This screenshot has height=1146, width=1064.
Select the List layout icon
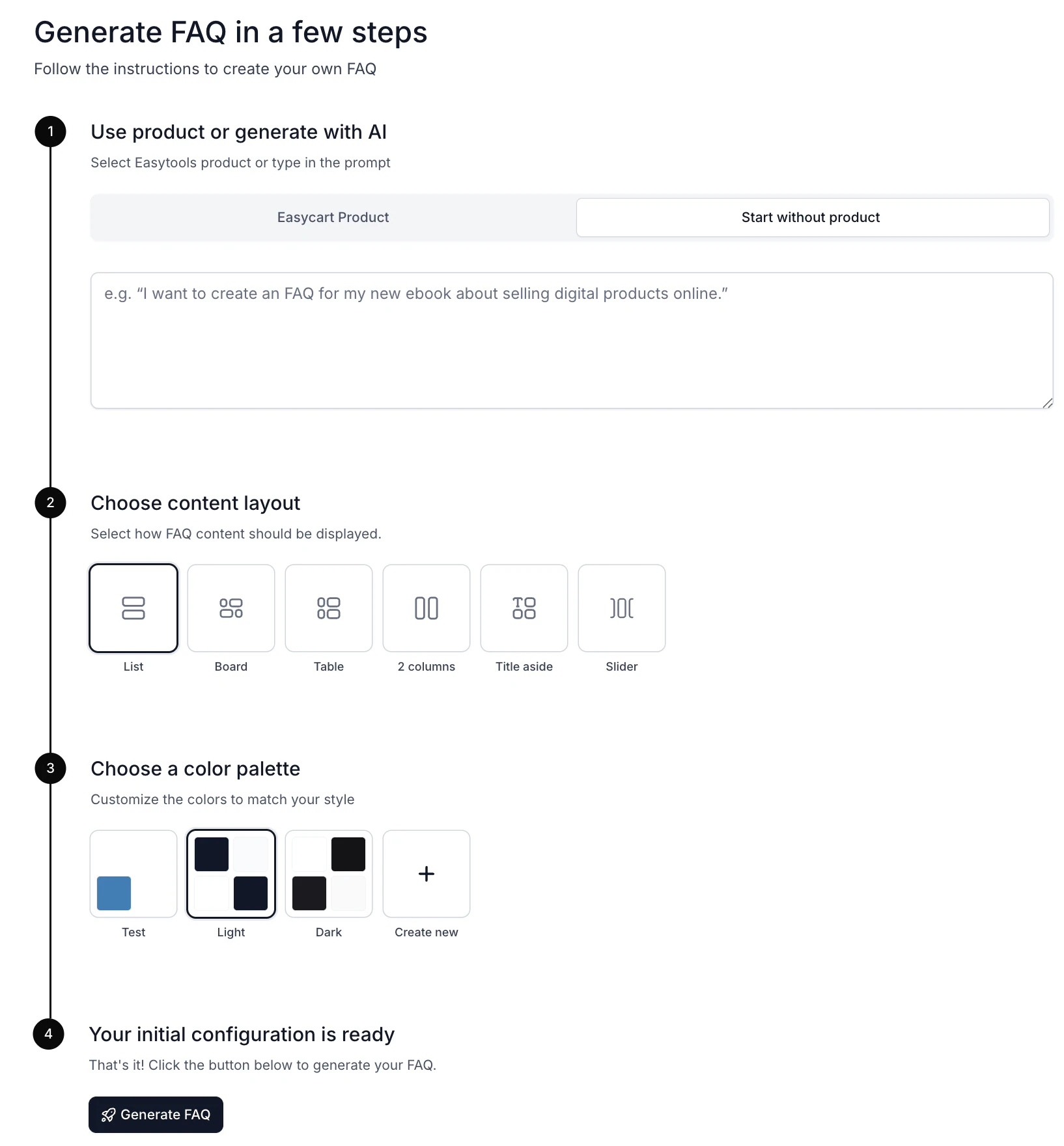point(133,608)
